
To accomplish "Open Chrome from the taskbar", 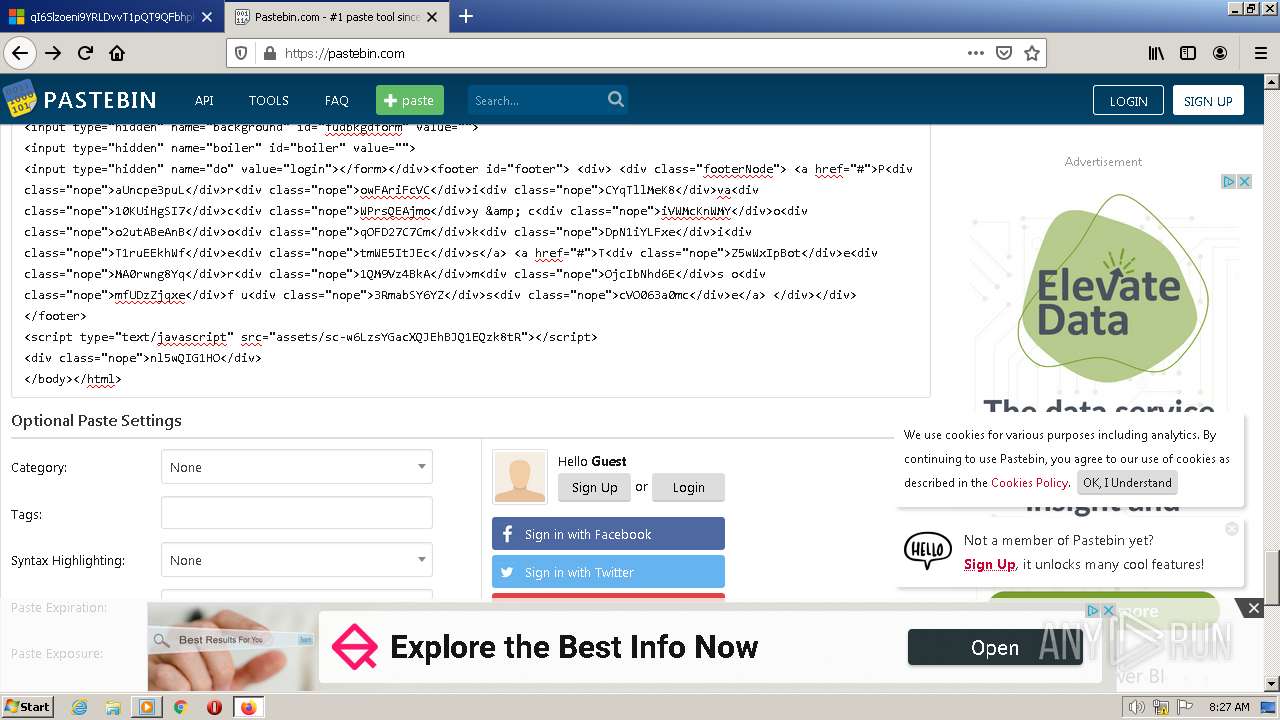I will [180, 707].
